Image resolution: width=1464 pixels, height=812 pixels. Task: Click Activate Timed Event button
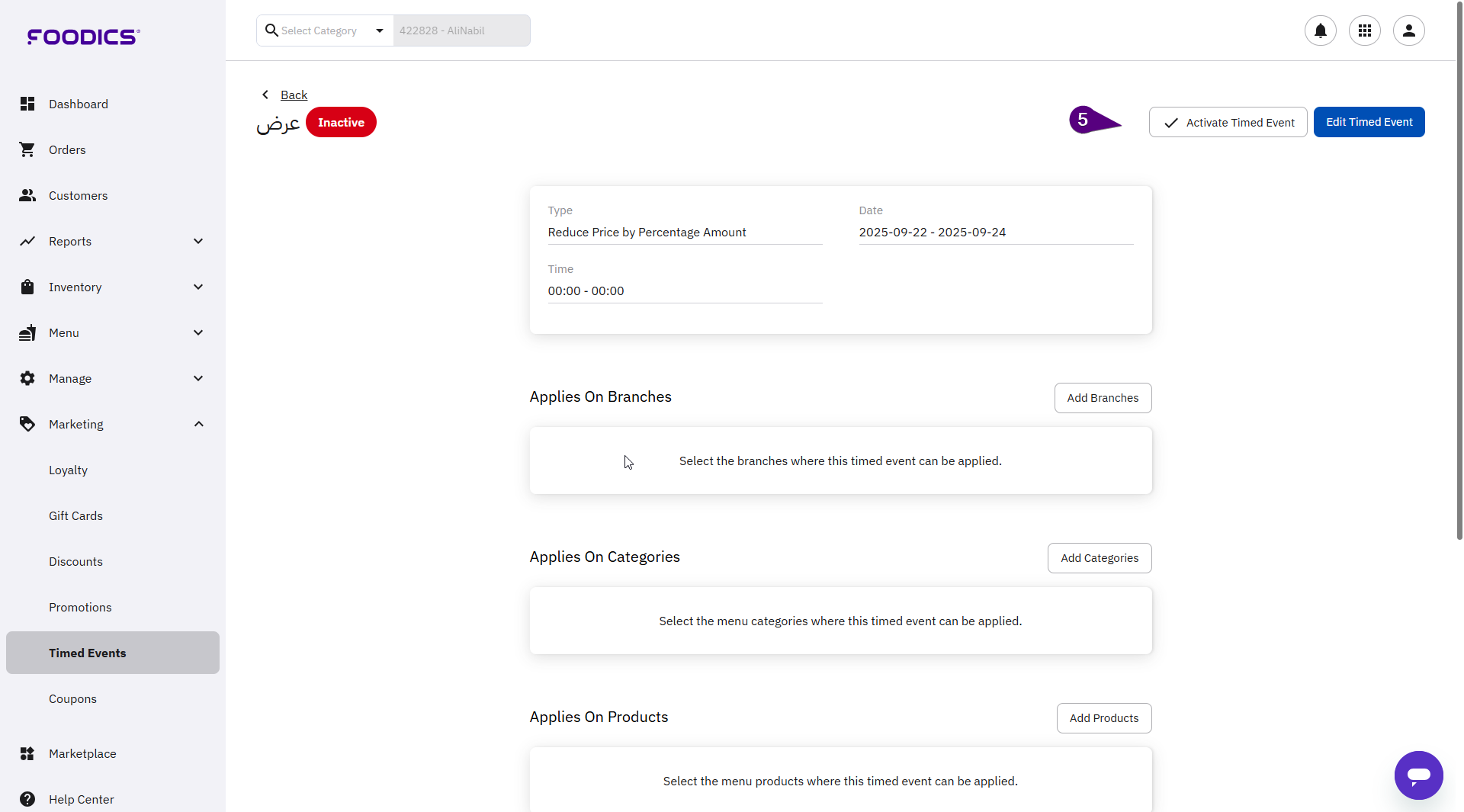click(1228, 122)
